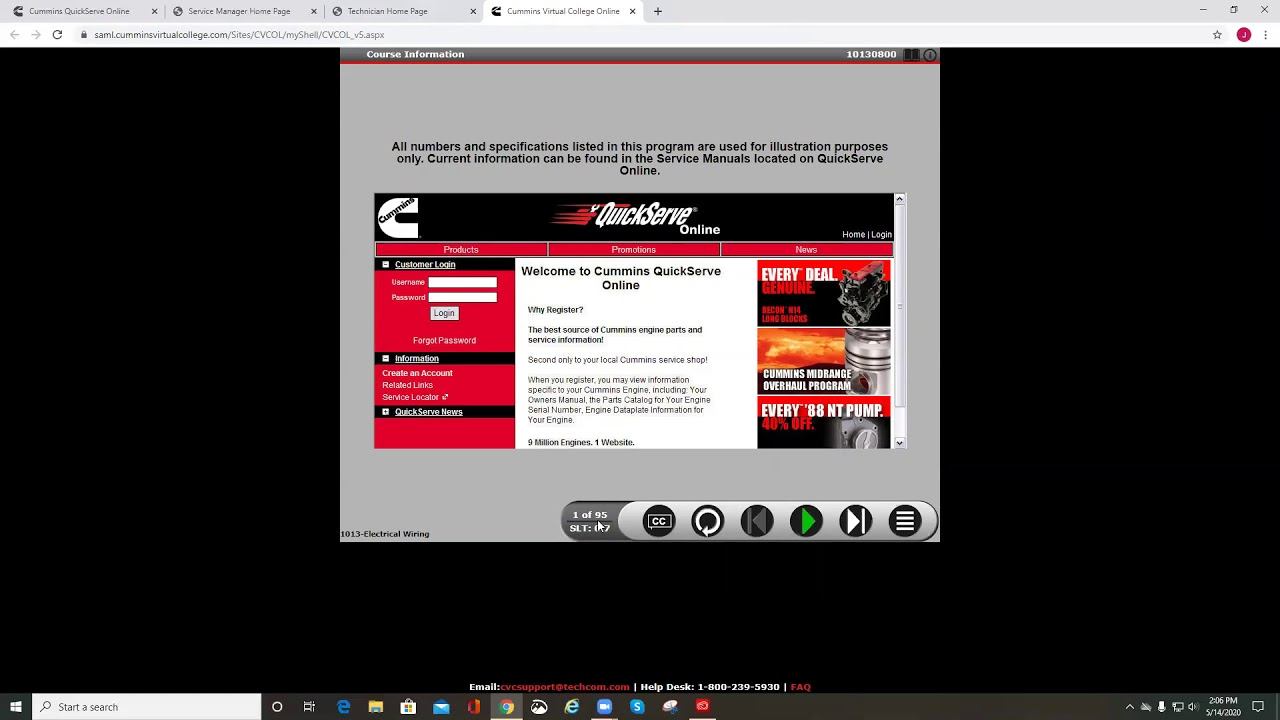Open the Every '88 NT Pump ad
Screen dimensions: 1280x720
coord(823,423)
